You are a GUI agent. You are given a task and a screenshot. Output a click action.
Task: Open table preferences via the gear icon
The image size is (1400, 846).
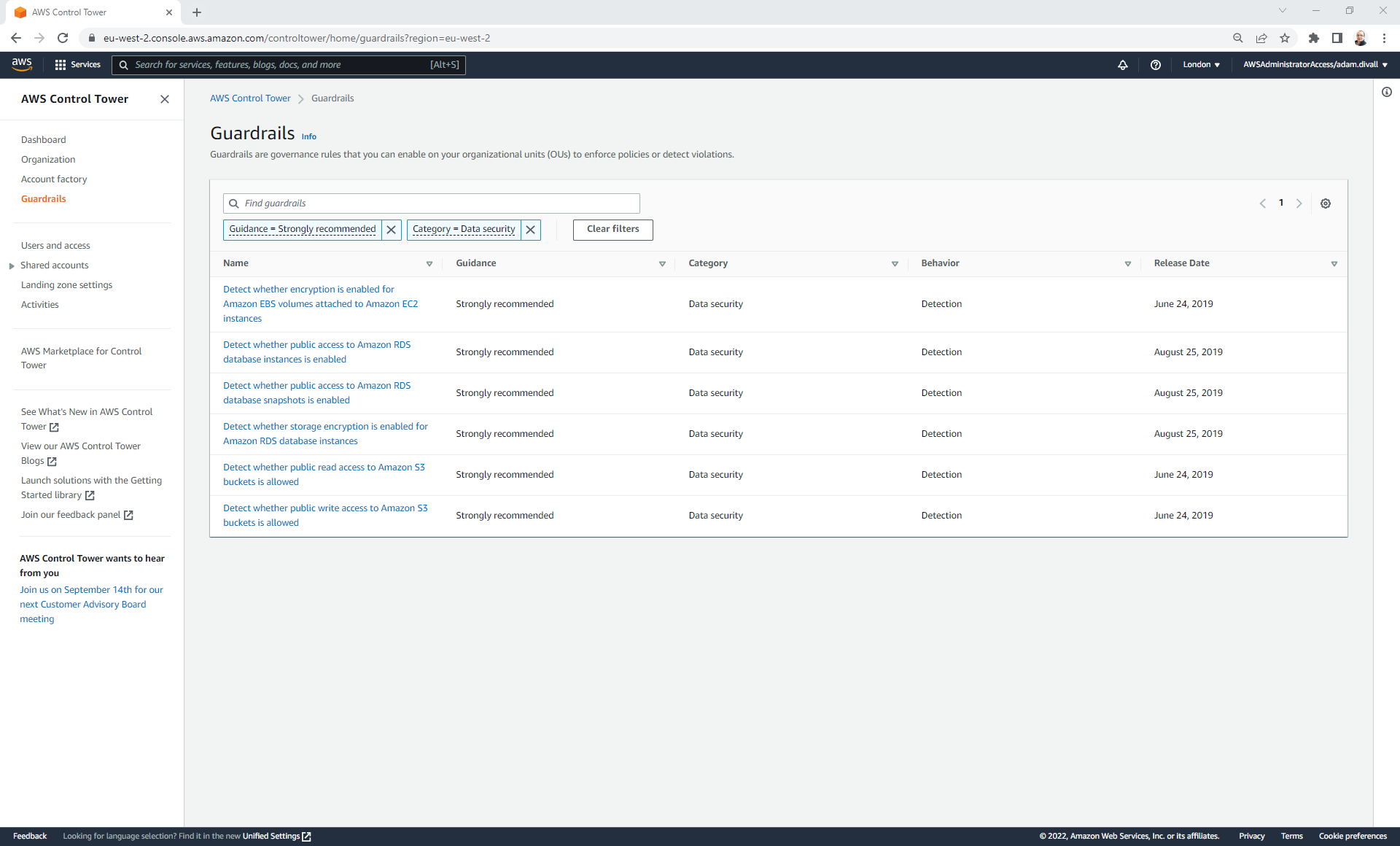click(x=1326, y=203)
